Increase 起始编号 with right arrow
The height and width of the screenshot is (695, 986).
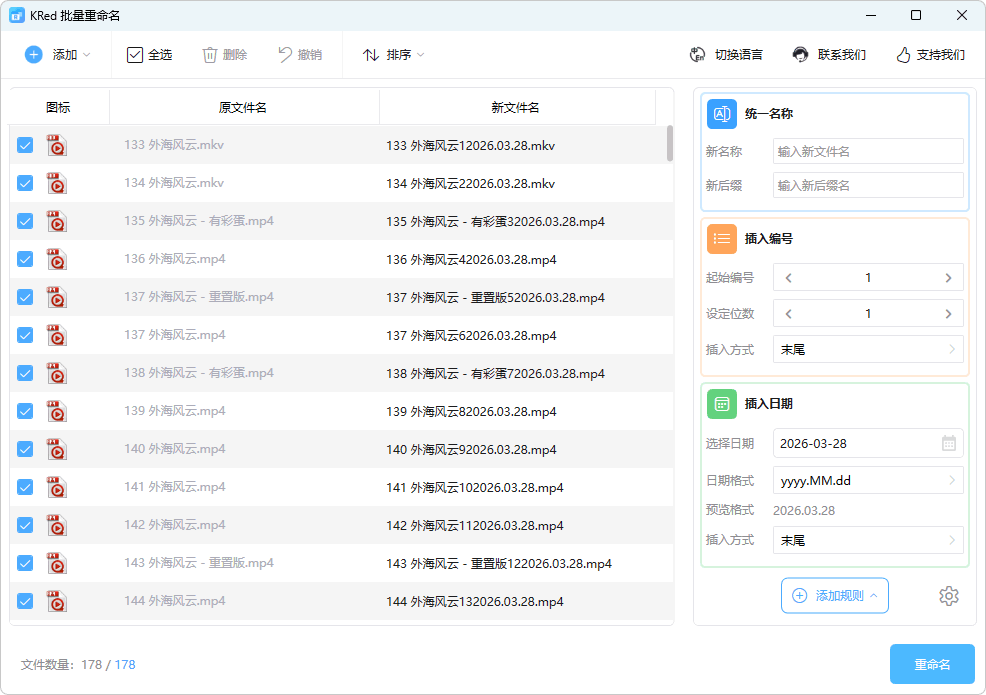point(948,278)
